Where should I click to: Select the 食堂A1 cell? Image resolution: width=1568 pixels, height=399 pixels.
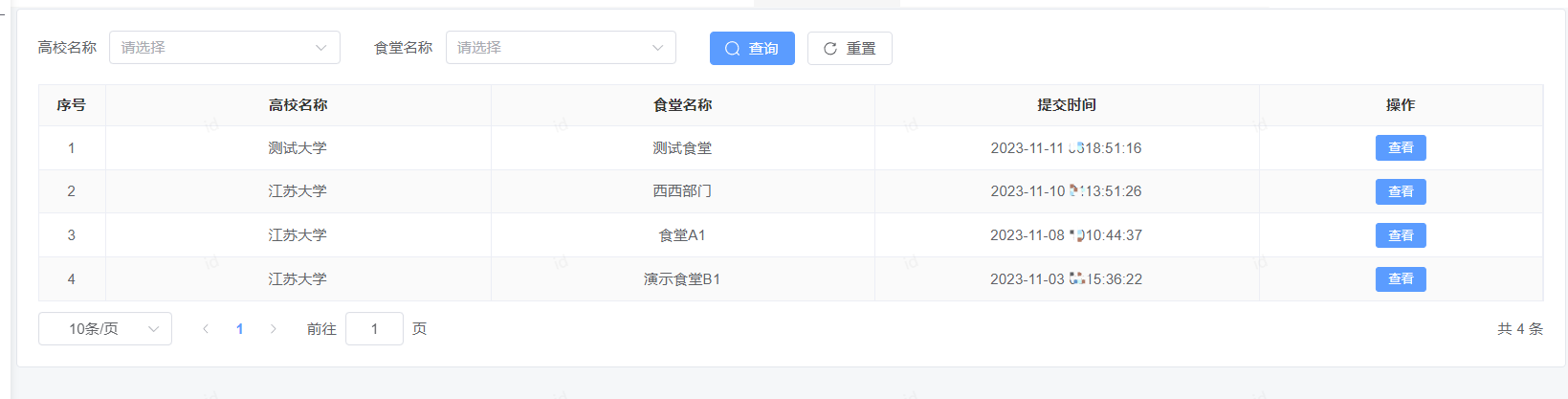pos(682,235)
